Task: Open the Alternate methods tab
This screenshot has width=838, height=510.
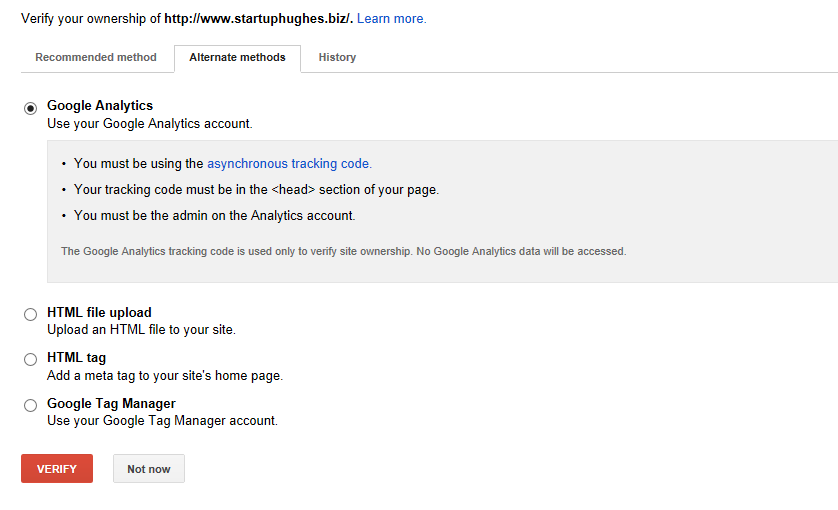Action: (237, 58)
